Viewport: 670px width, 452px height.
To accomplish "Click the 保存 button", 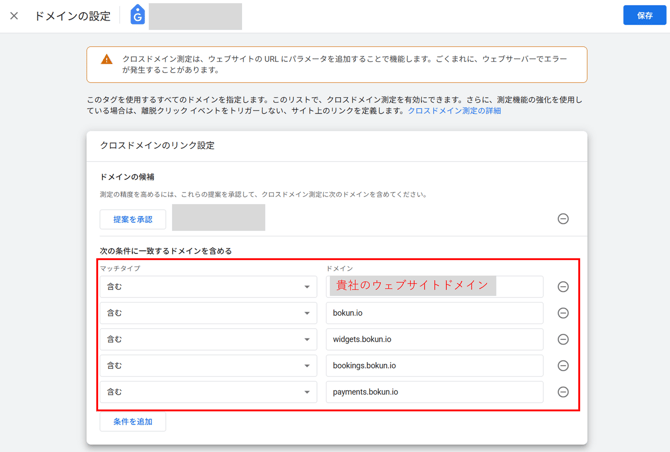I will [644, 16].
